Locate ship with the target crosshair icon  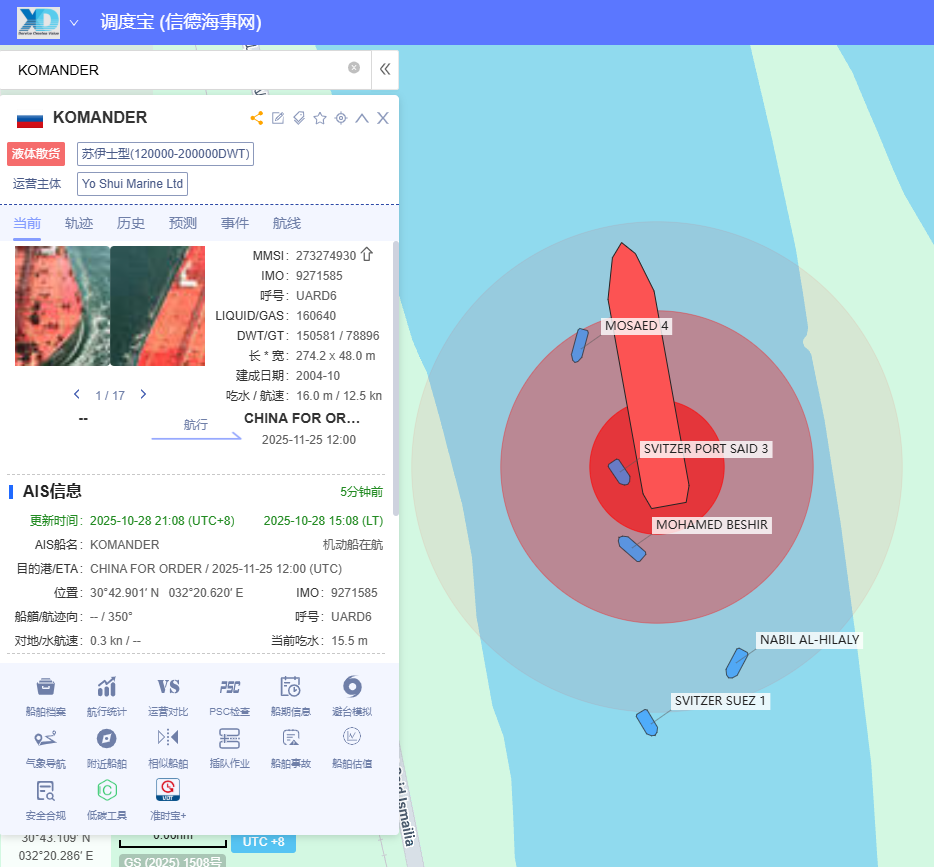click(x=341, y=118)
